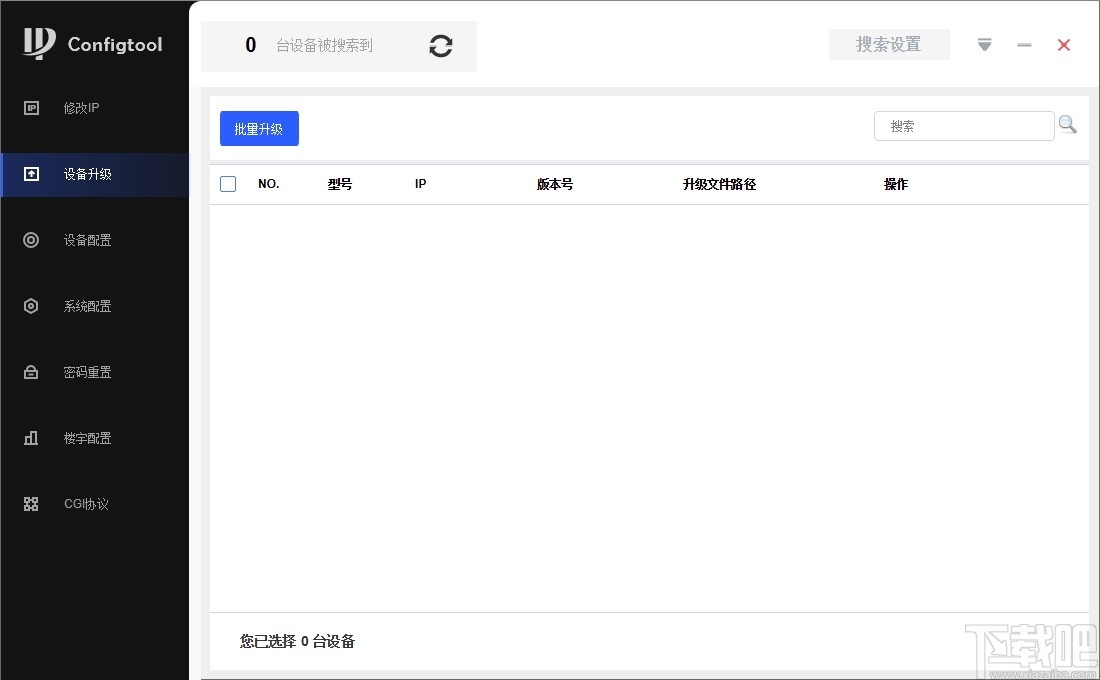Open the 设备配置 section in the sidebar
Viewport: 1100px width, 680px height.
(x=87, y=239)
